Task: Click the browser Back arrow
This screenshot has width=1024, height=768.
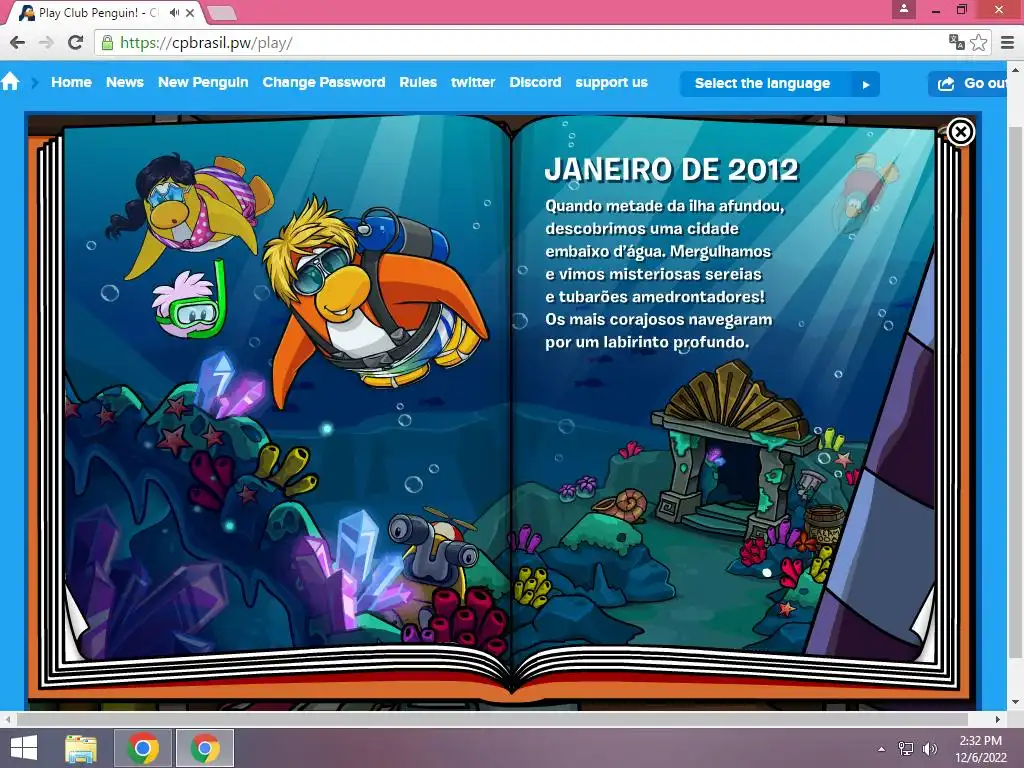Action: click(18, 43)
